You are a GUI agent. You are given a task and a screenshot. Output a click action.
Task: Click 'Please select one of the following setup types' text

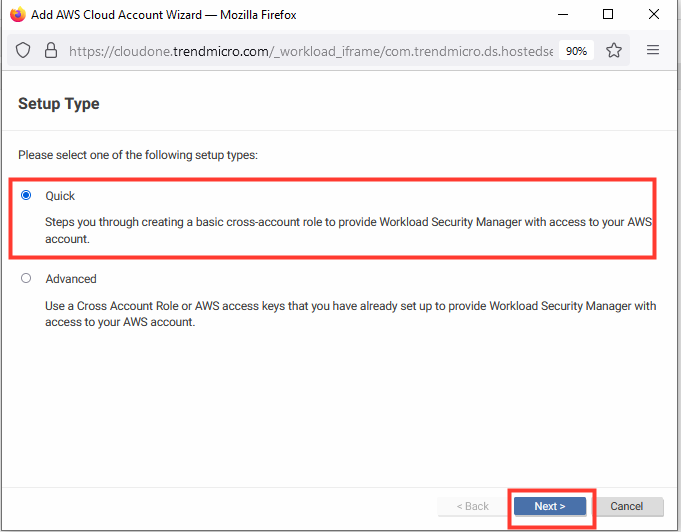click(138, 155)
